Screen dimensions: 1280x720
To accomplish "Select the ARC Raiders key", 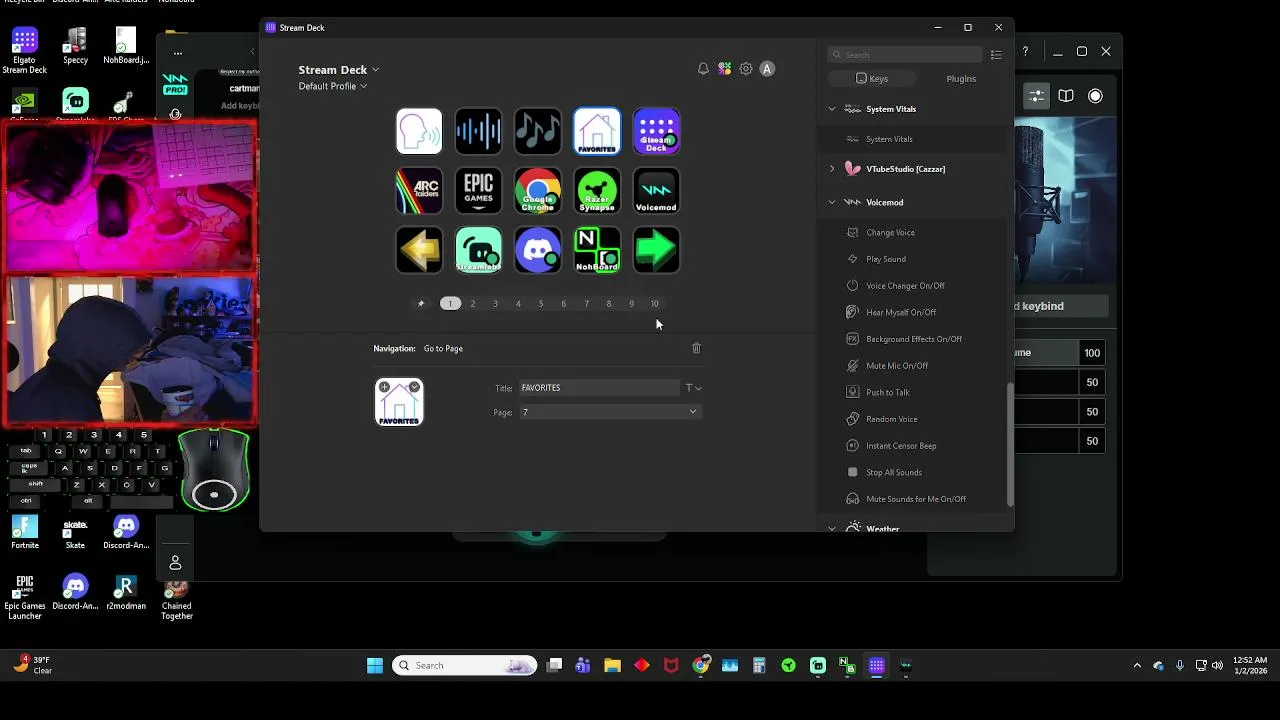I will [419, 191].
